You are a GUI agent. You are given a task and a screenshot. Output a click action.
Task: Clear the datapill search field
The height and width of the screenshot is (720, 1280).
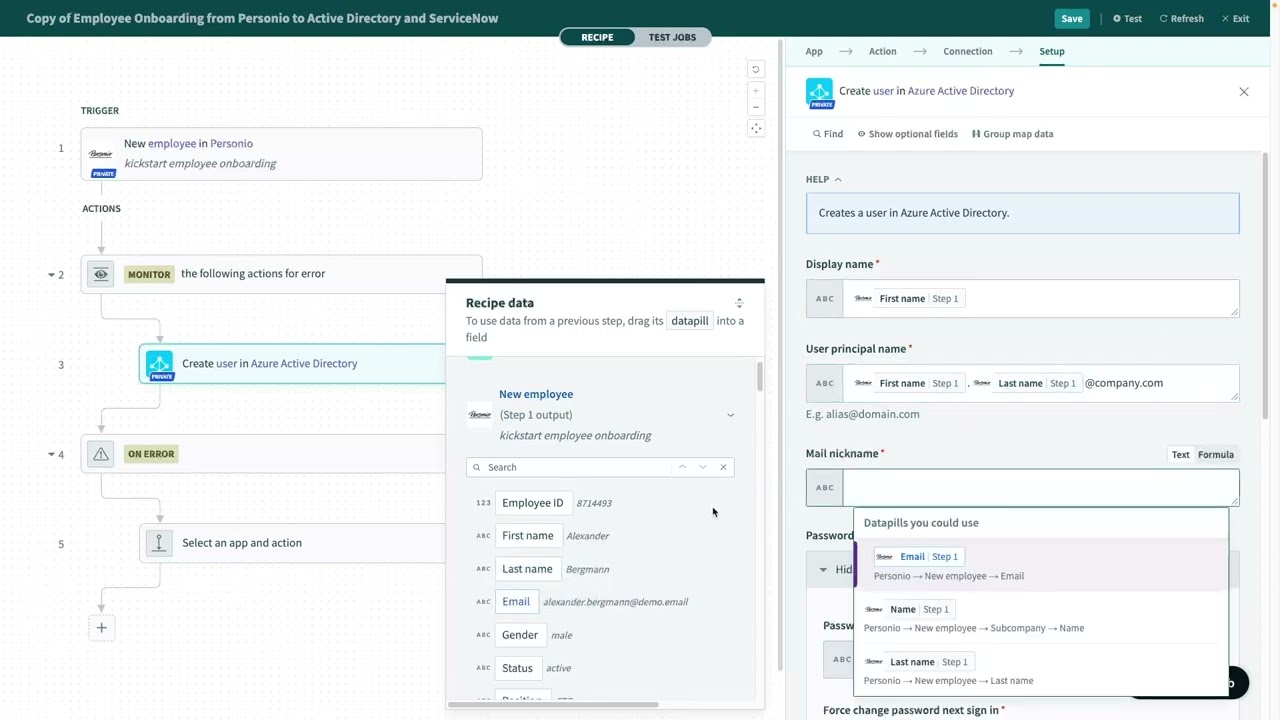[x=723, y=467]
